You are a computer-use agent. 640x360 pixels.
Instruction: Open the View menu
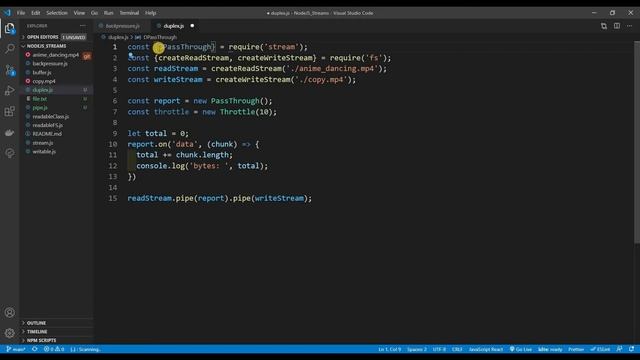(x=79, y=13)
